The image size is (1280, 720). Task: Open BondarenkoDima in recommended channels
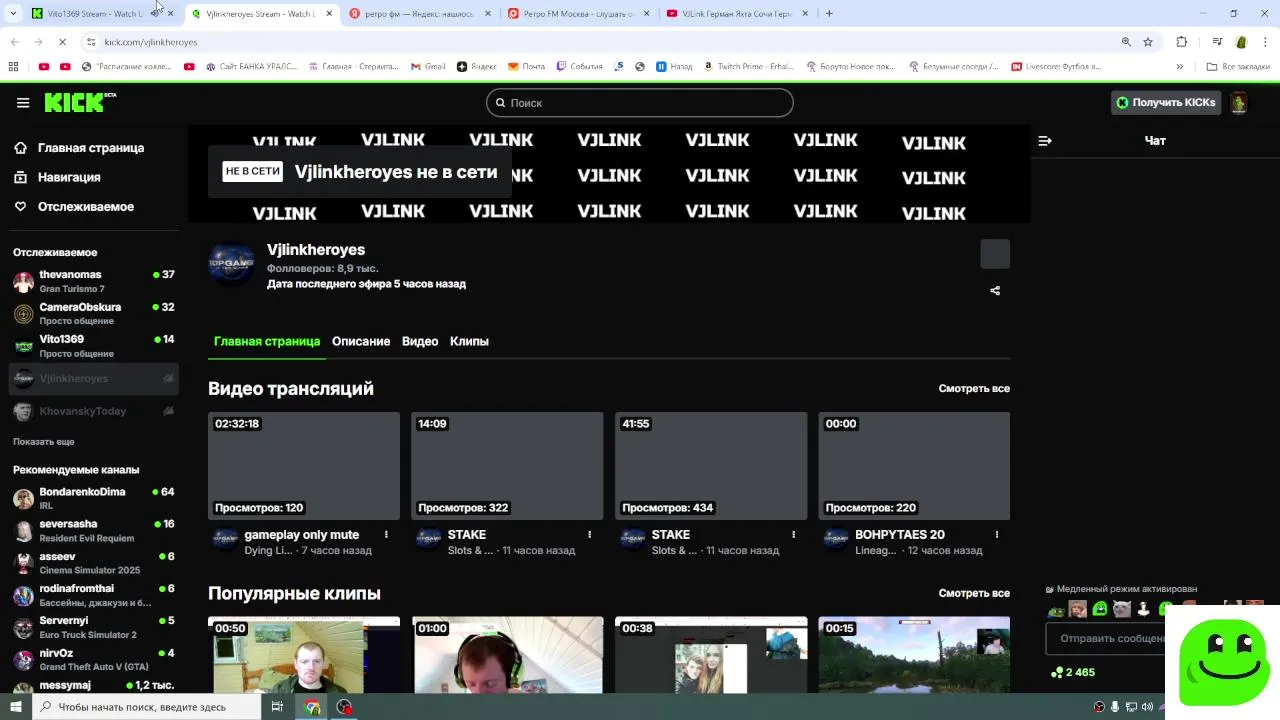[x=94, y=498]
